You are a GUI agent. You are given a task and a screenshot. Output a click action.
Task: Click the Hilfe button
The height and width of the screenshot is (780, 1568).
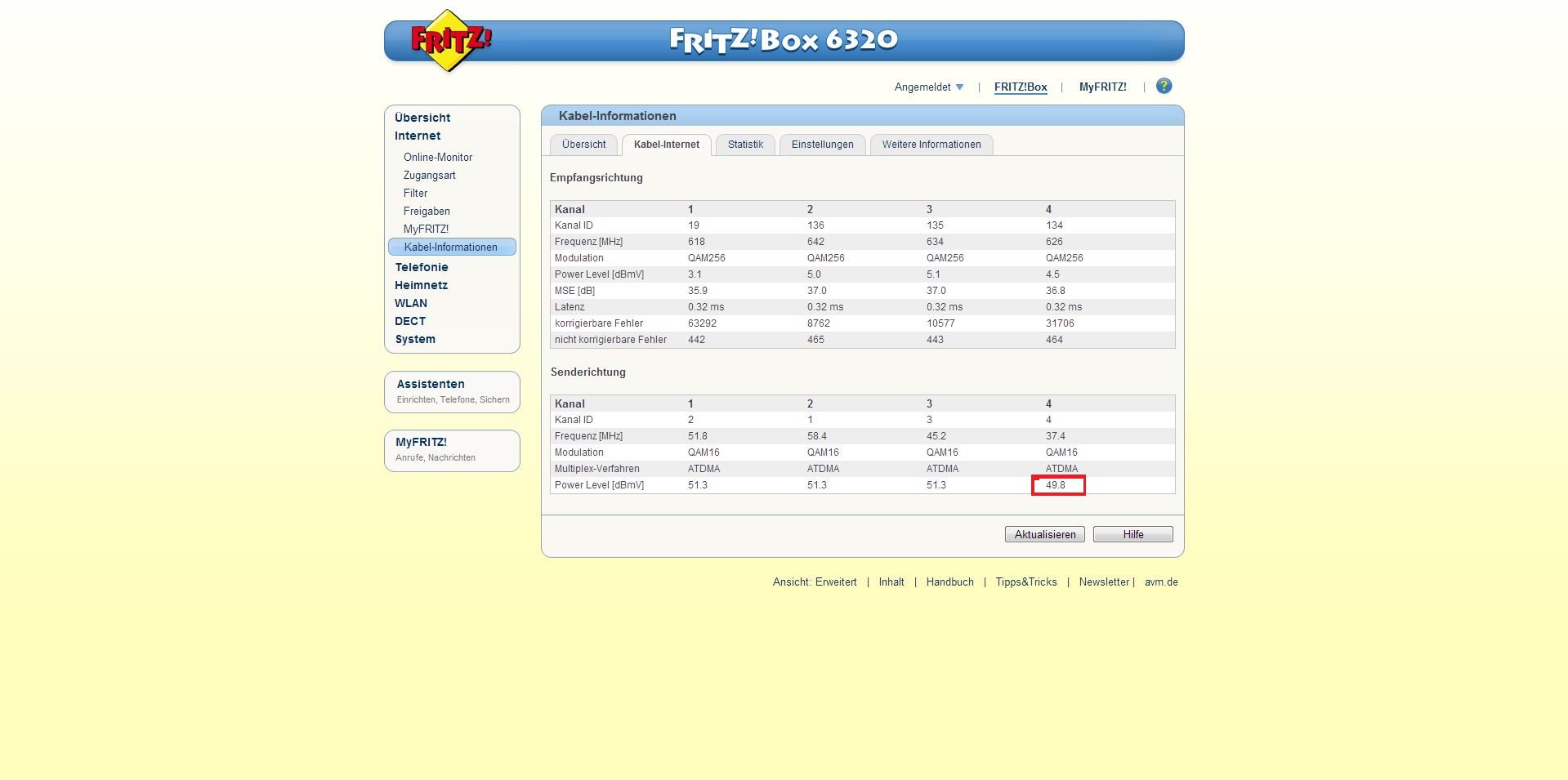(1132, 534)
